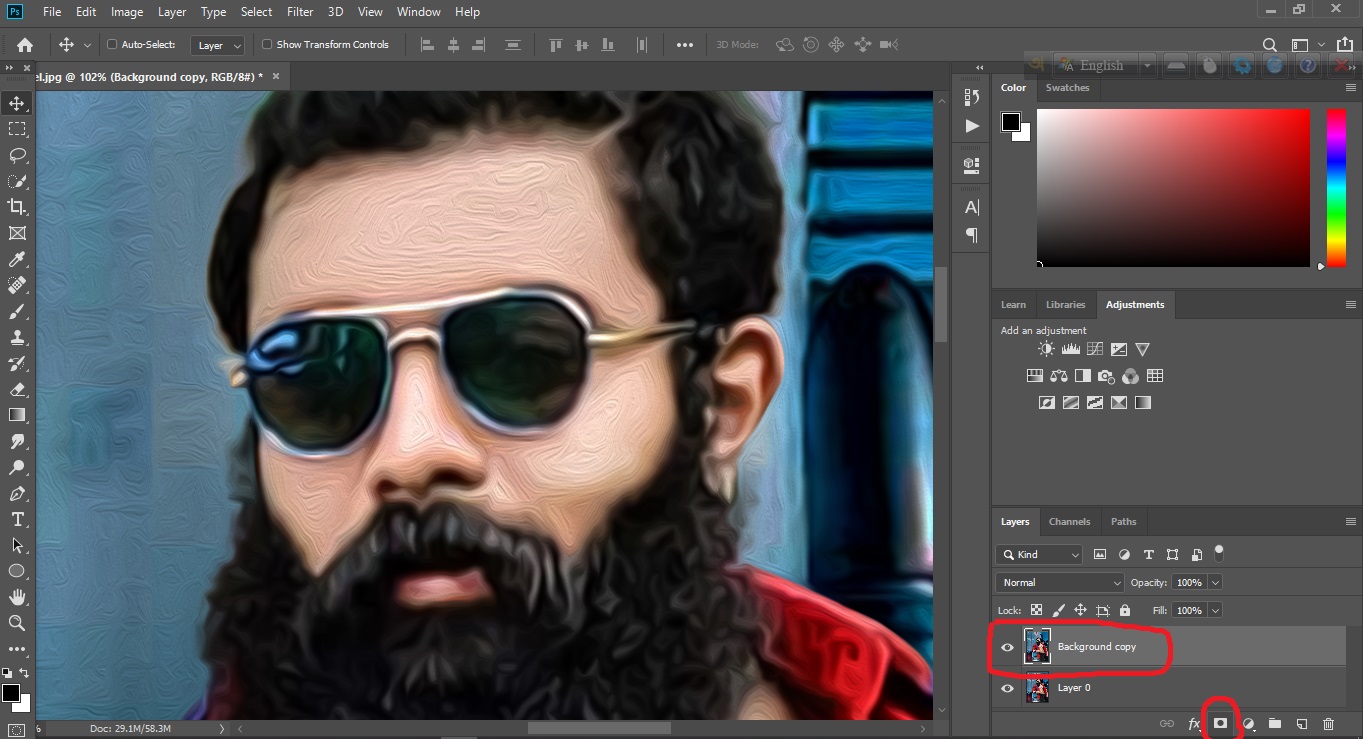Activate the Zoom tool
This screenshot has height=739, width=1363.
click(x=17, y=623)
